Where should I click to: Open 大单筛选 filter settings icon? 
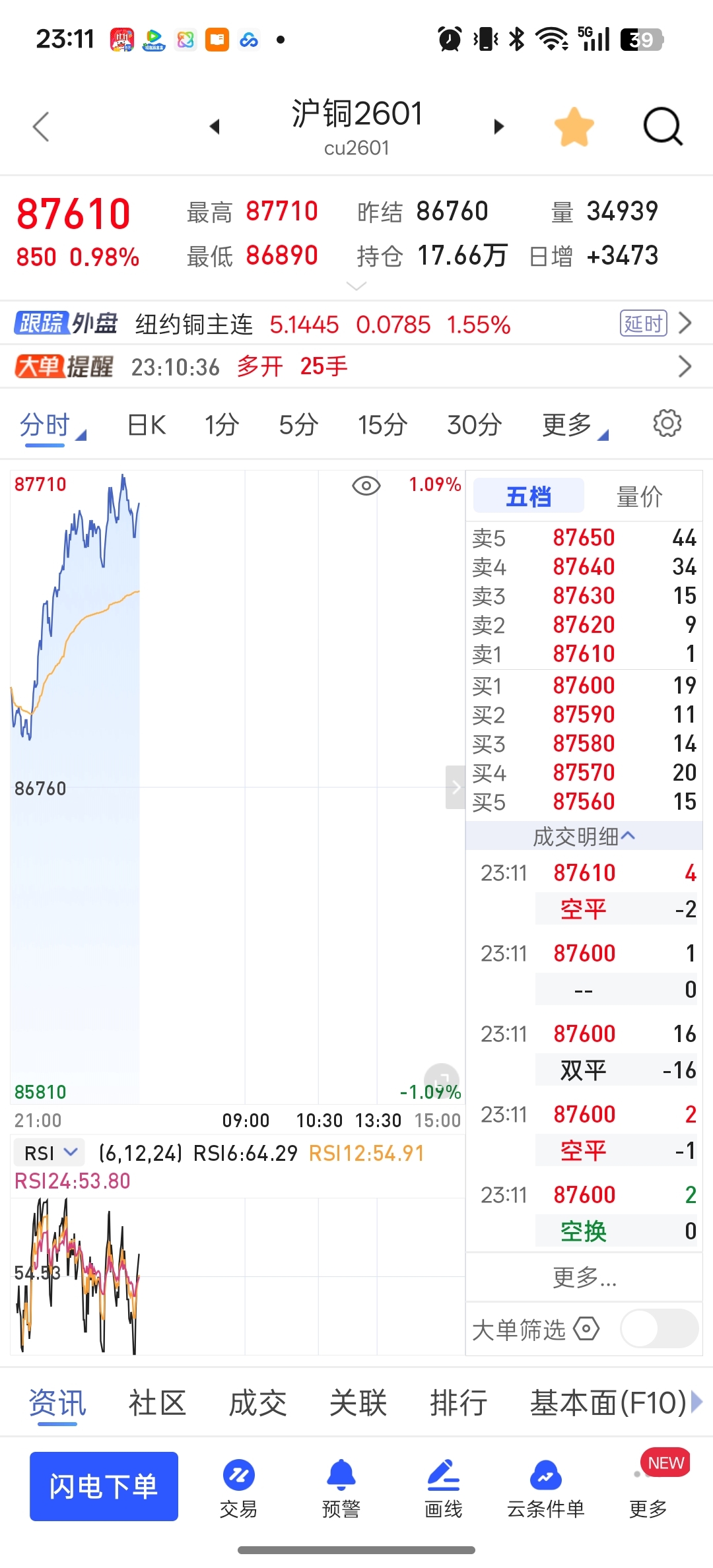click(x=586, y=1328)
